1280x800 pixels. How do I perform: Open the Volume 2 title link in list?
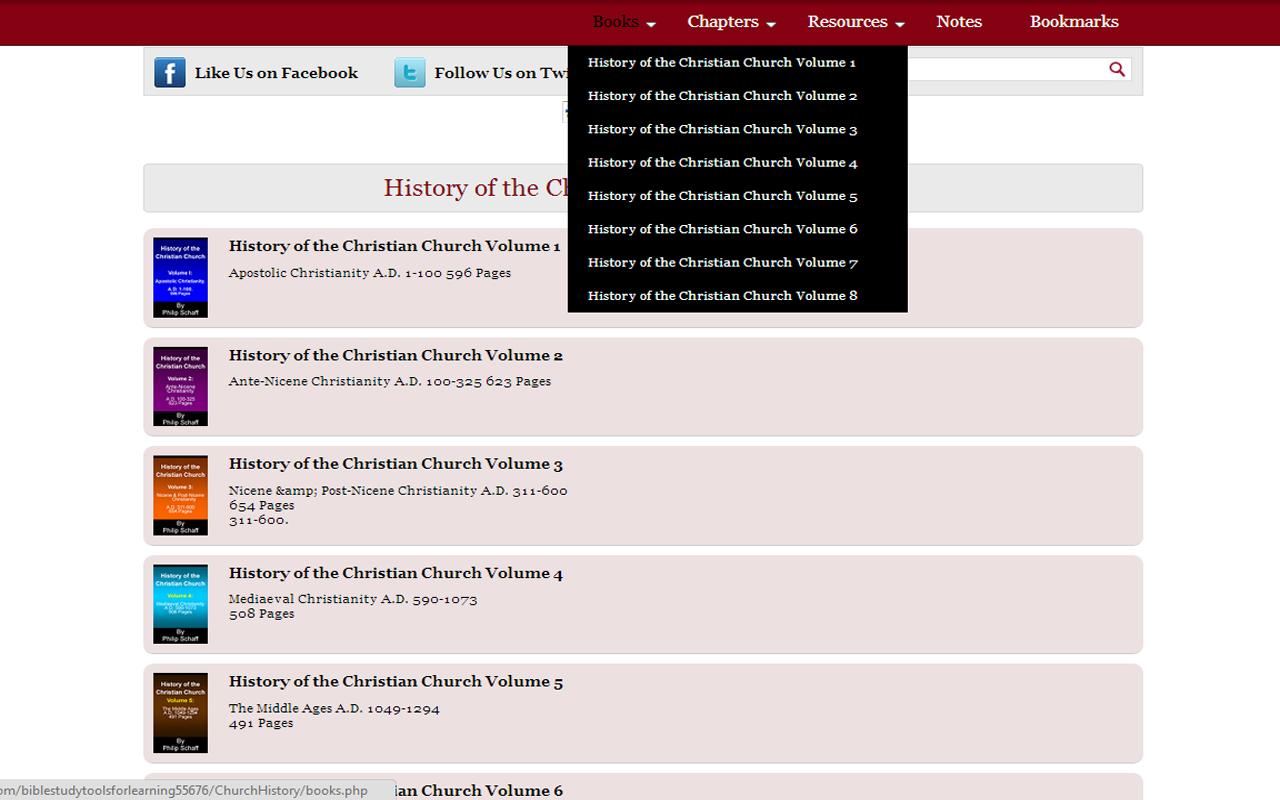(x=396, y=355)
